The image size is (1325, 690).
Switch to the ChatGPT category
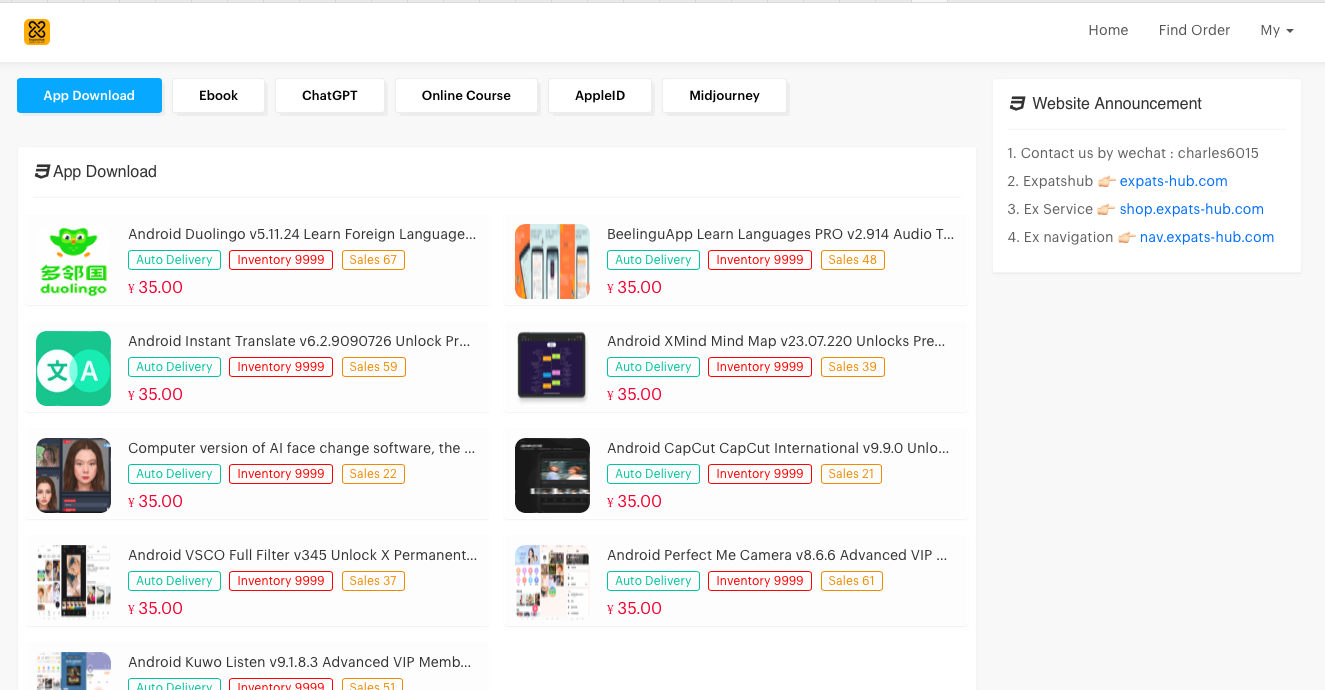(x=329, y=96)
